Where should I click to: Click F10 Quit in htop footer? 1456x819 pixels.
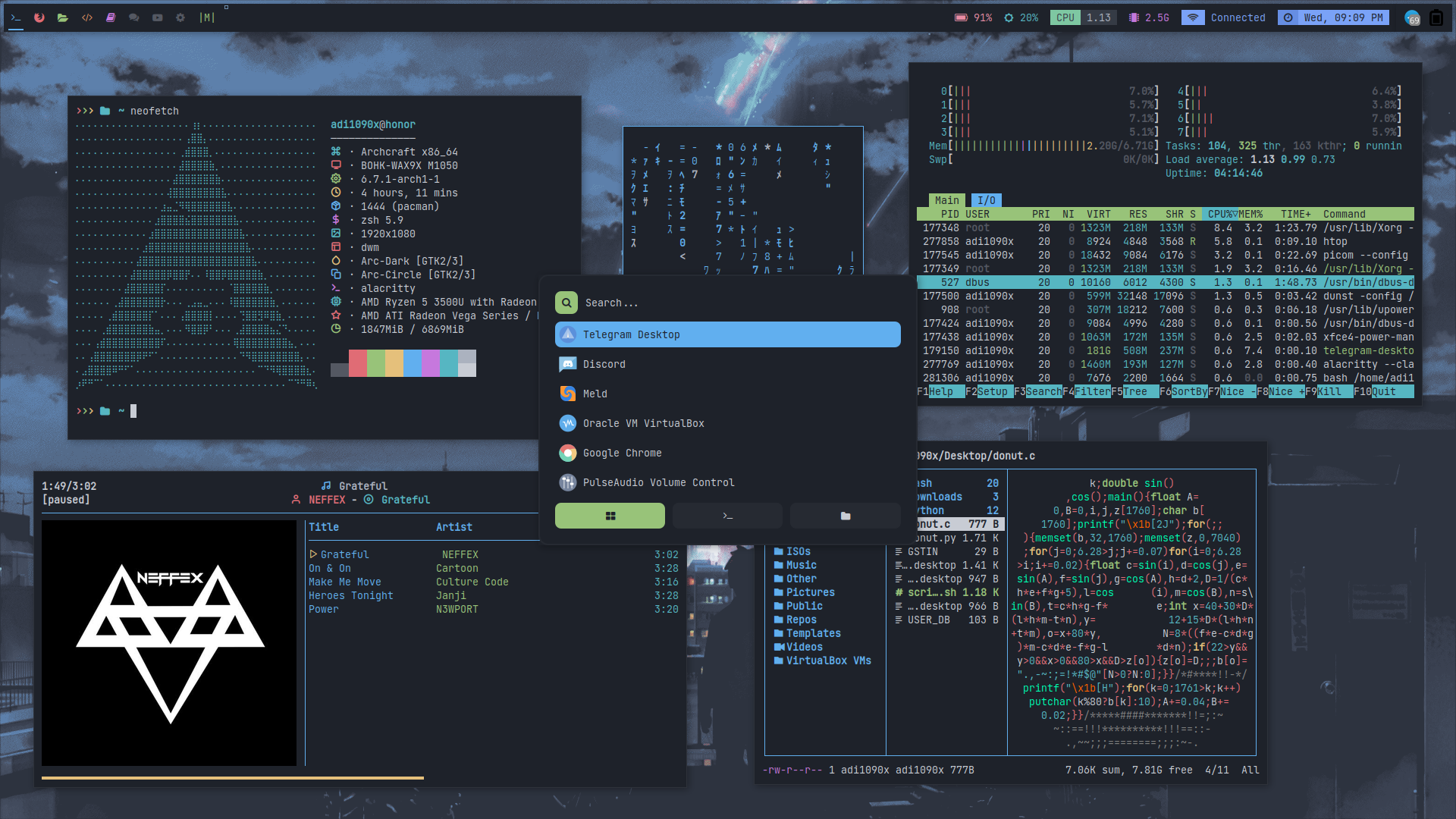(x=1384, y=391)
